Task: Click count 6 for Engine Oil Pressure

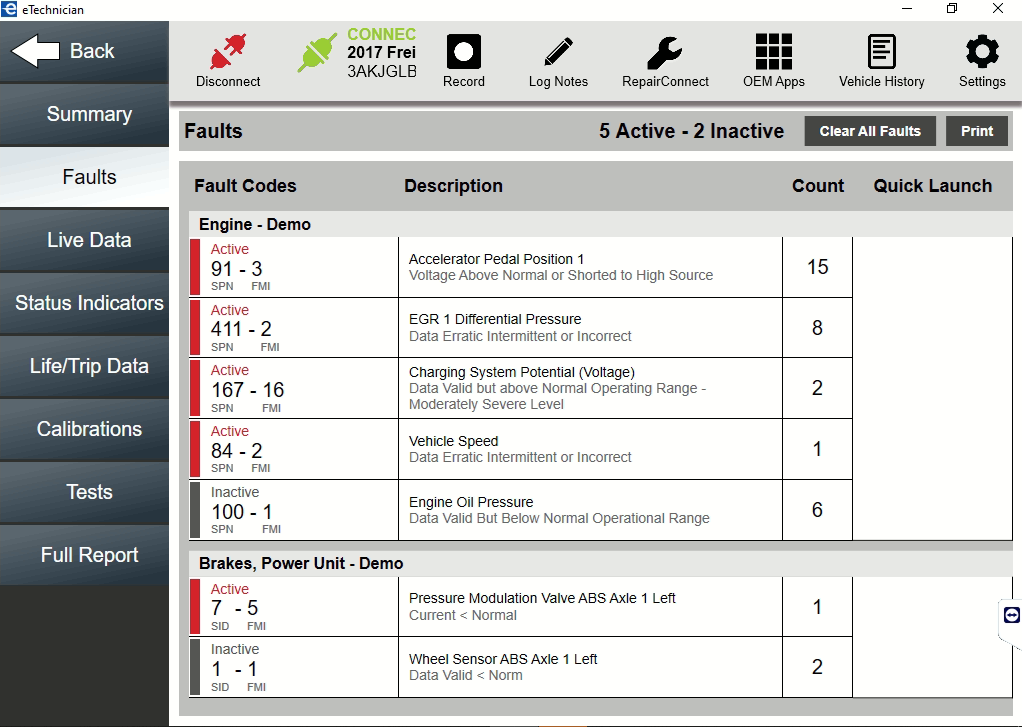Action: pyautogui.click(x=817, y=510)
